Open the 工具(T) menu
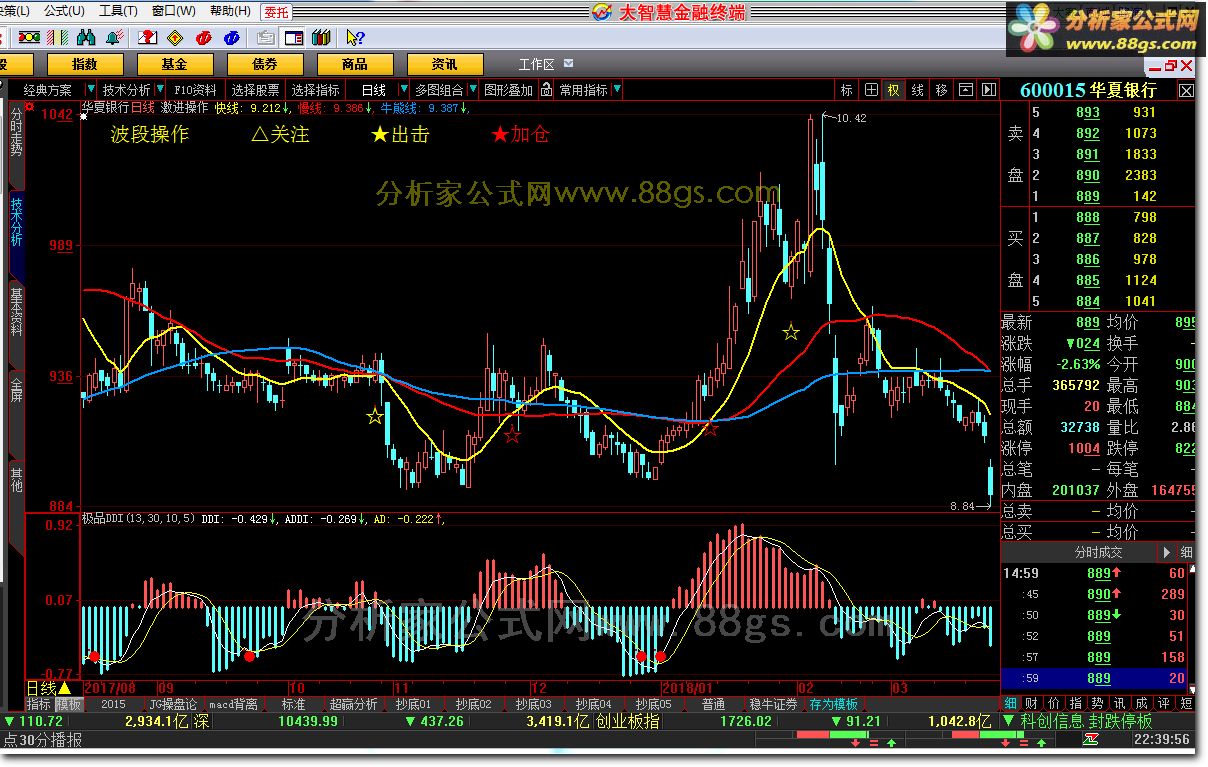Screen dimensions: 1208x767 [x=119, y=11]
